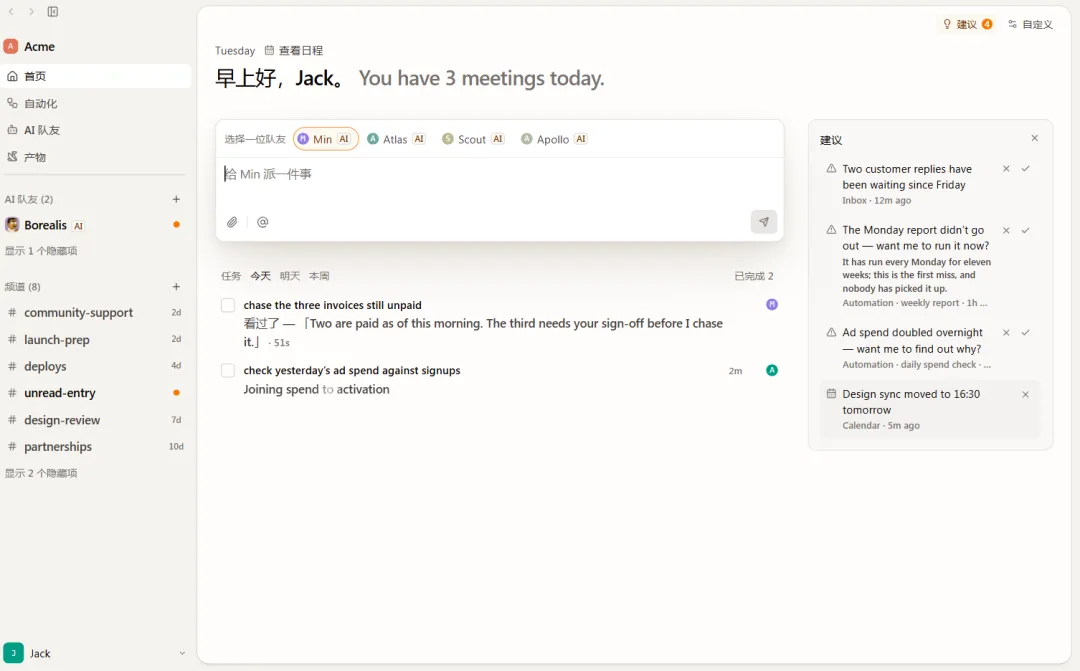The height and width of the screenshot is (671, 1080).
Task: Toggle the sidebar panel icon
Action: pos(53,12)
